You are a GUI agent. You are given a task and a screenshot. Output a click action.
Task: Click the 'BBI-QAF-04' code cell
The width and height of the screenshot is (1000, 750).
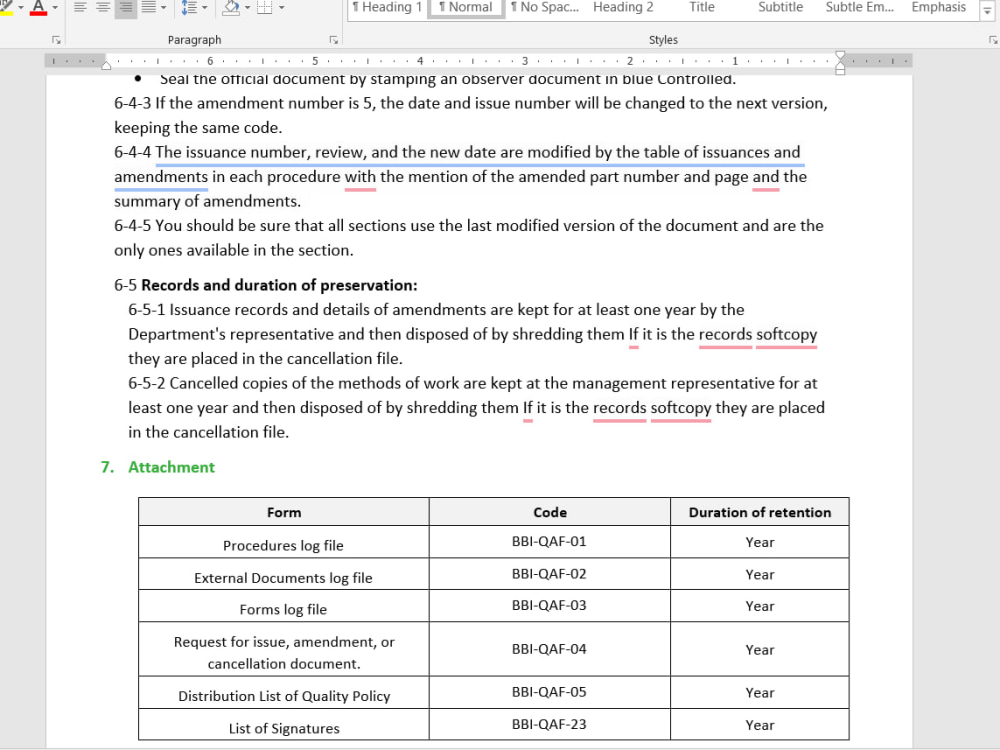tap(549, 649)
